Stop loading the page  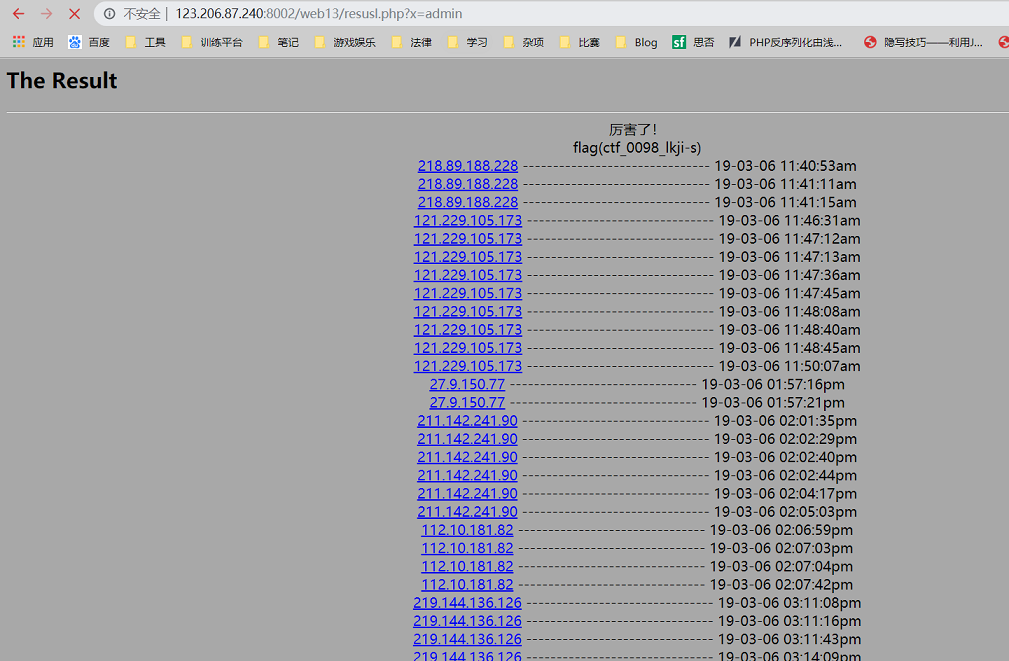pos(74,14)
